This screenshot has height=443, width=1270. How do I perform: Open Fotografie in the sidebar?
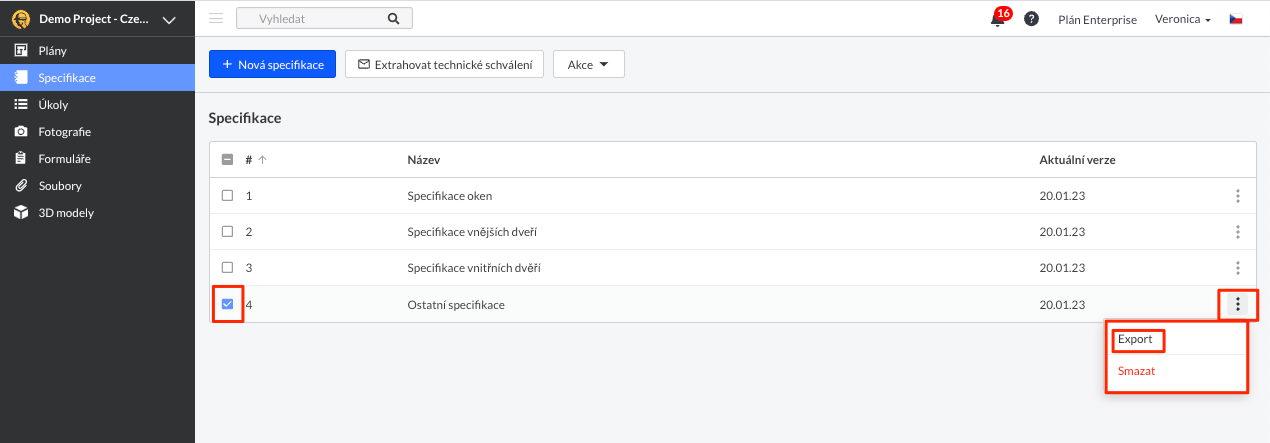[x=65, y=132]
